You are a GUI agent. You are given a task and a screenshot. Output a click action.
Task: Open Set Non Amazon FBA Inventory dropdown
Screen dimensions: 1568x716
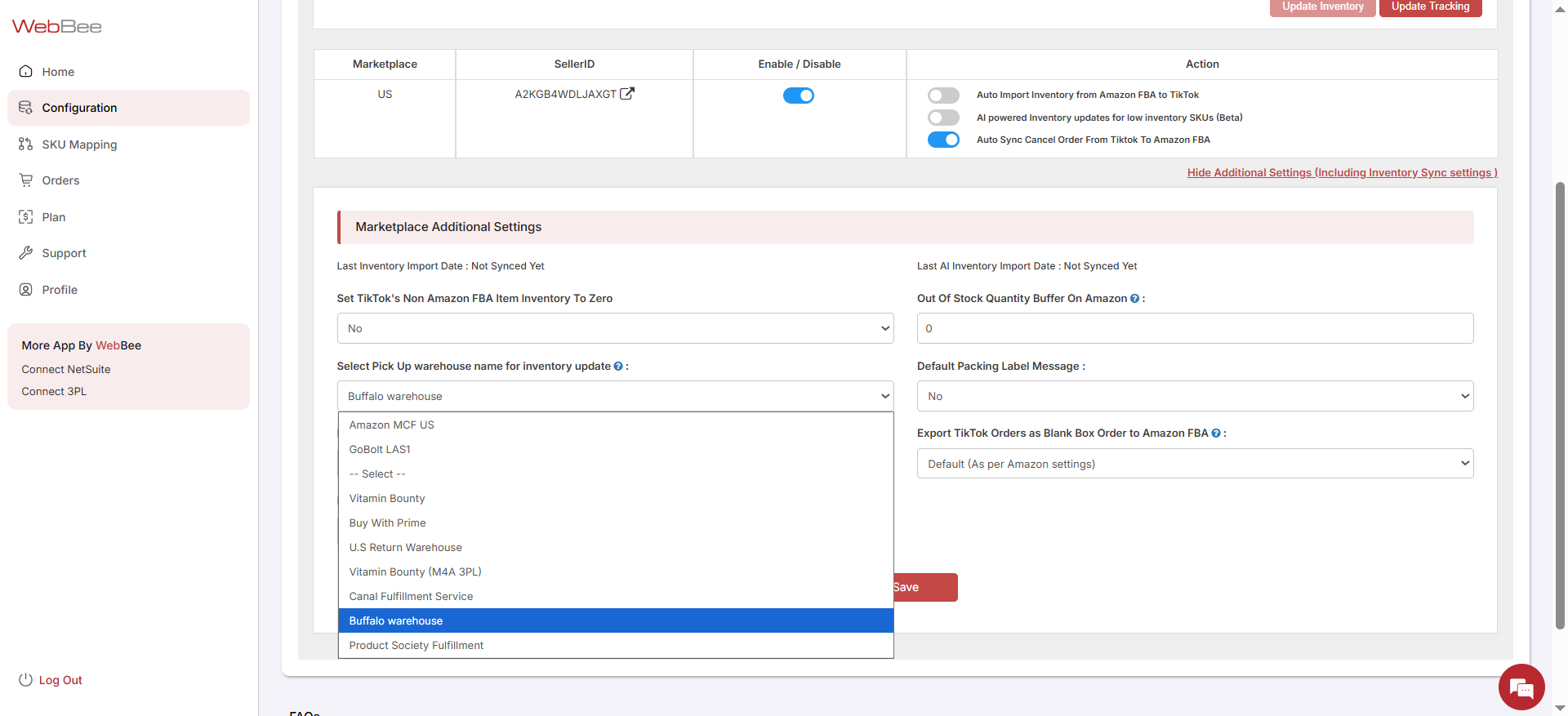[615, 328]
